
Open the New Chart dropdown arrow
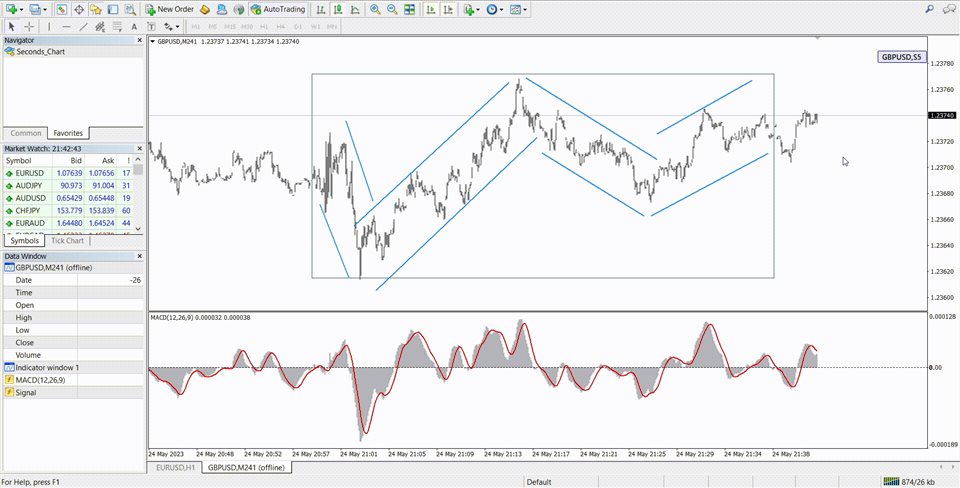click(21, 9)
